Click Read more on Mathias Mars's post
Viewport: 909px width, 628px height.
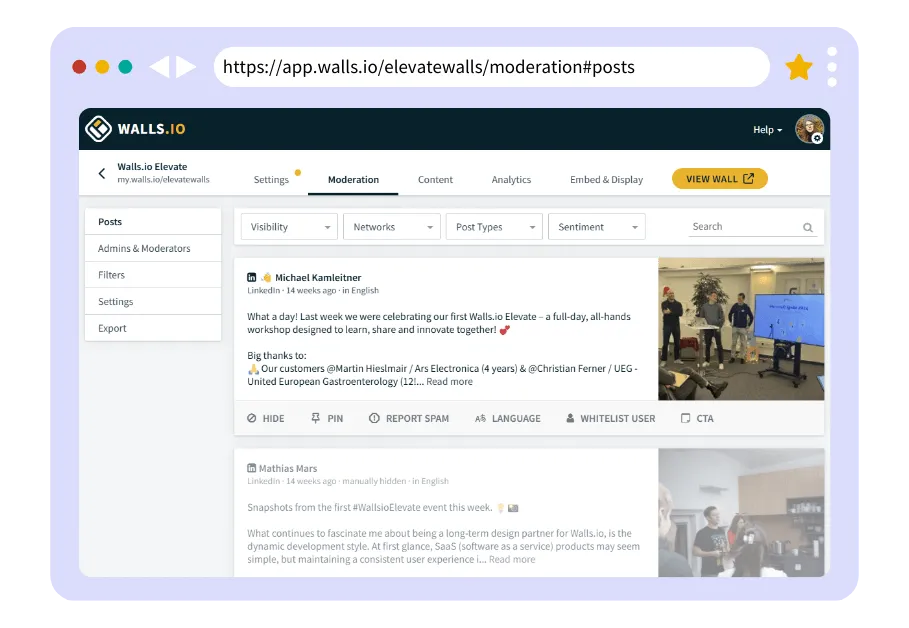tap(512, 560)
